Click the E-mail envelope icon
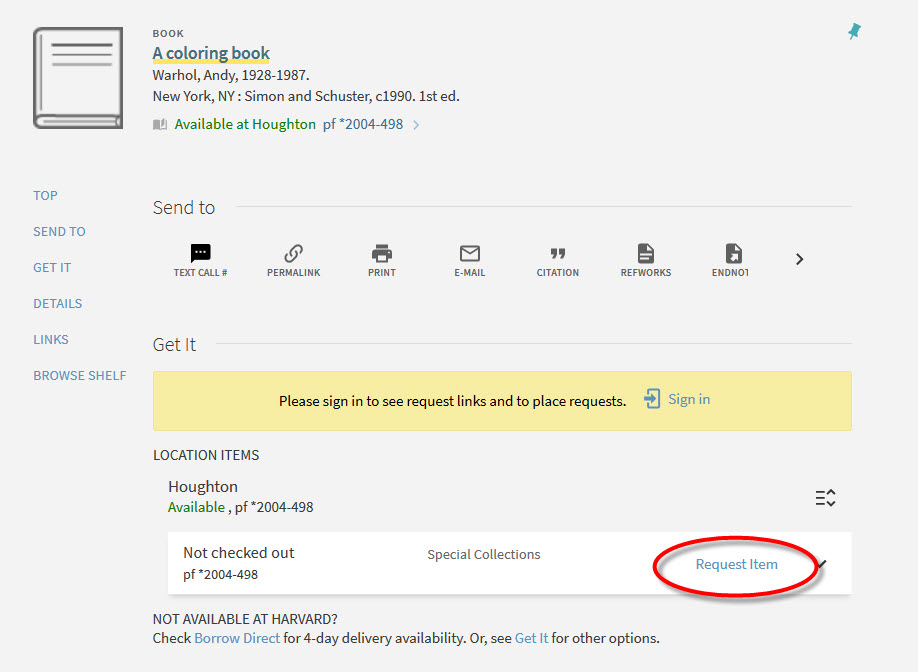 click(x=470, y=253)
